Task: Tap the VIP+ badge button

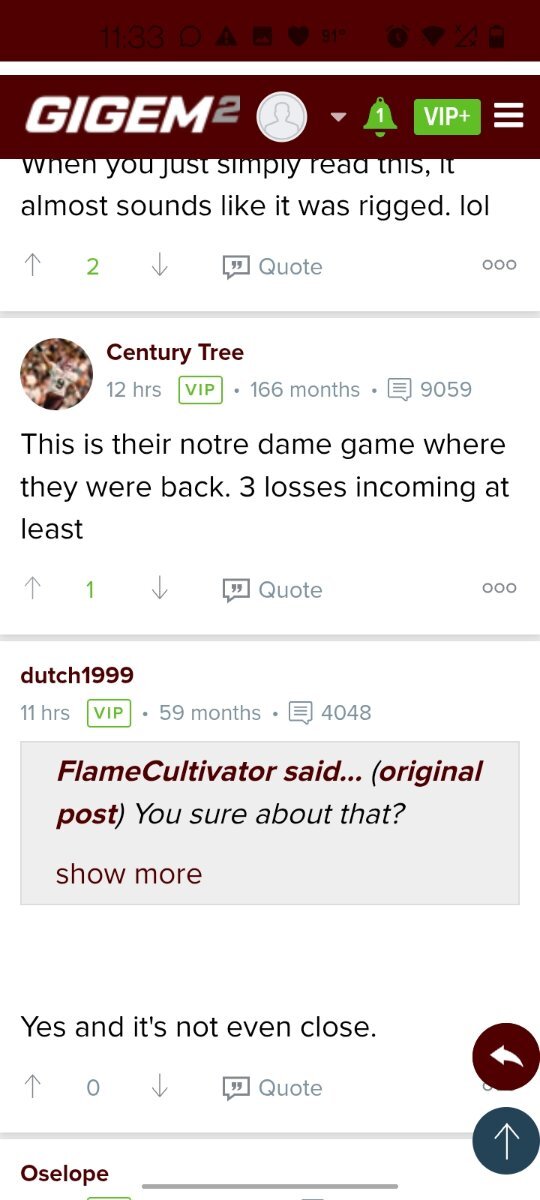Action: [447, 116]
